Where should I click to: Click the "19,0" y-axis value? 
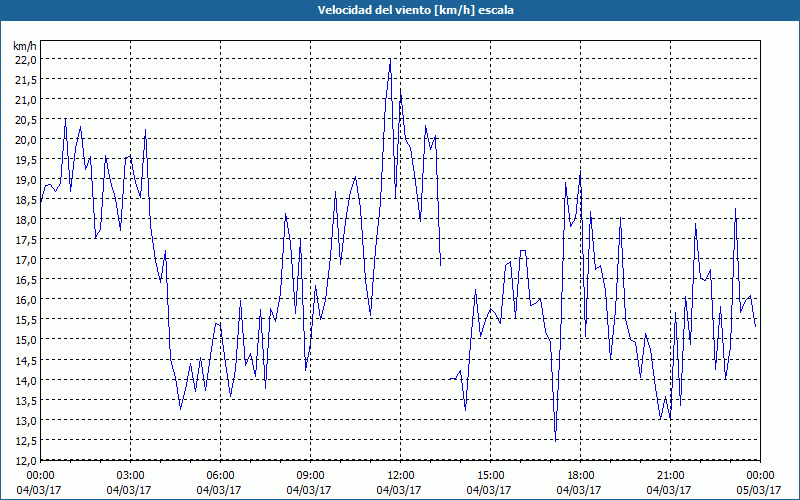pyautogui.click(x=26, y=180)
